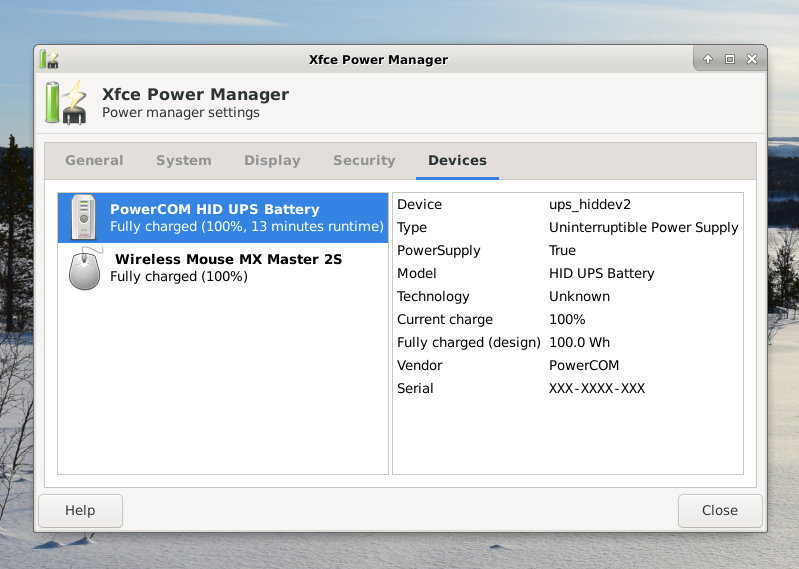Viewport: 799px width, 569px height.
Task: Click the 'True' value
Action: tap(562, 251)
